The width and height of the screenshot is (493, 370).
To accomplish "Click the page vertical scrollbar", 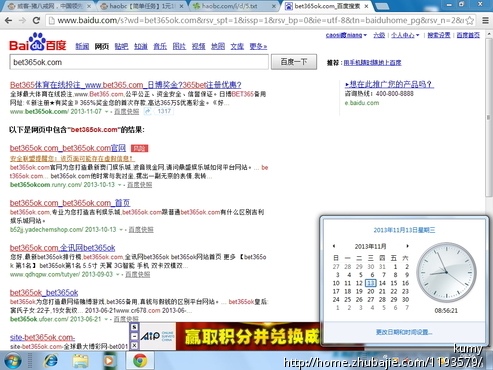I will point(489,117).
